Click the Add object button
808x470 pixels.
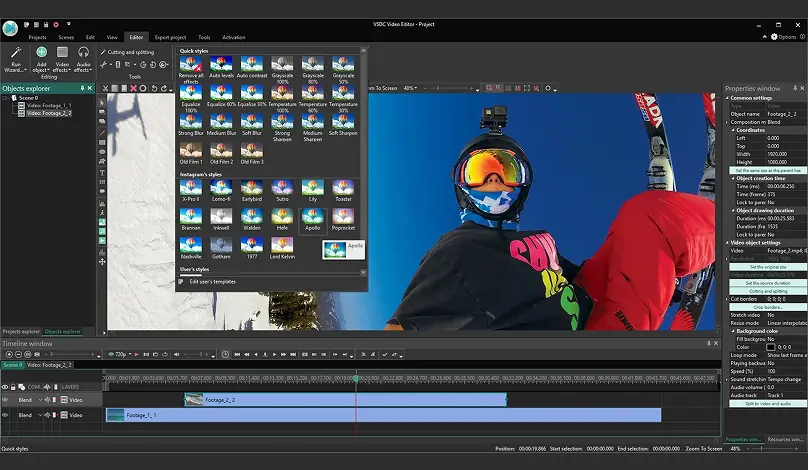pos(41,59)
